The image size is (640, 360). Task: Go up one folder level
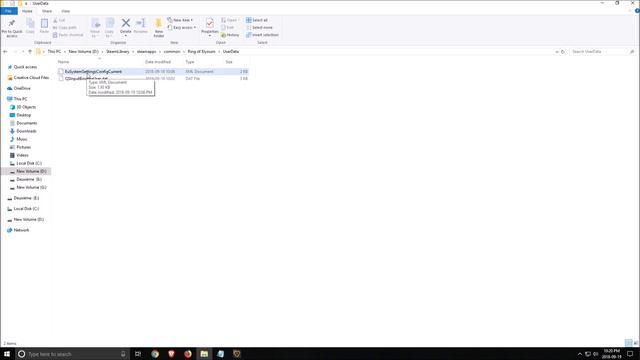click(30, 51)
